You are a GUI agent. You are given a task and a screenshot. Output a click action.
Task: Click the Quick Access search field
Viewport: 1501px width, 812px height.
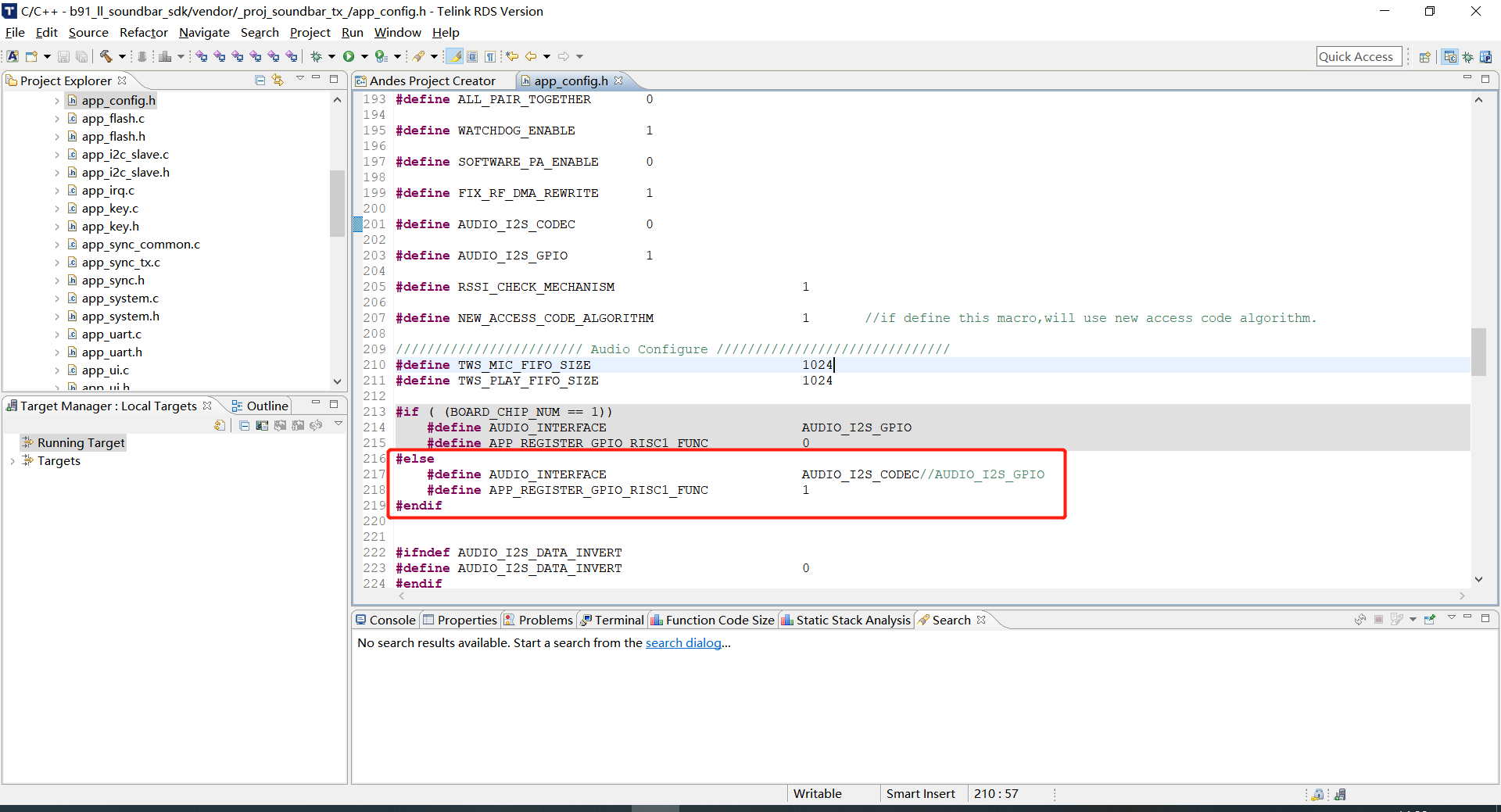coord(1358,56)
